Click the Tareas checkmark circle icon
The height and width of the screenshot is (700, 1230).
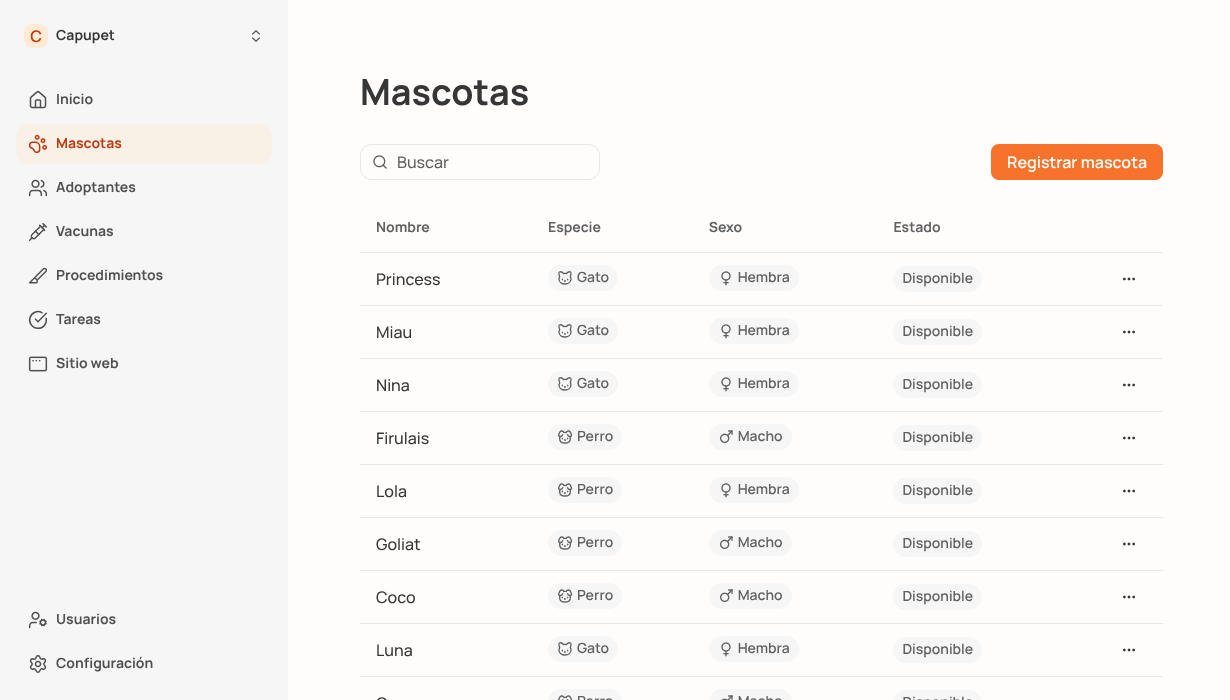[38, 320]
